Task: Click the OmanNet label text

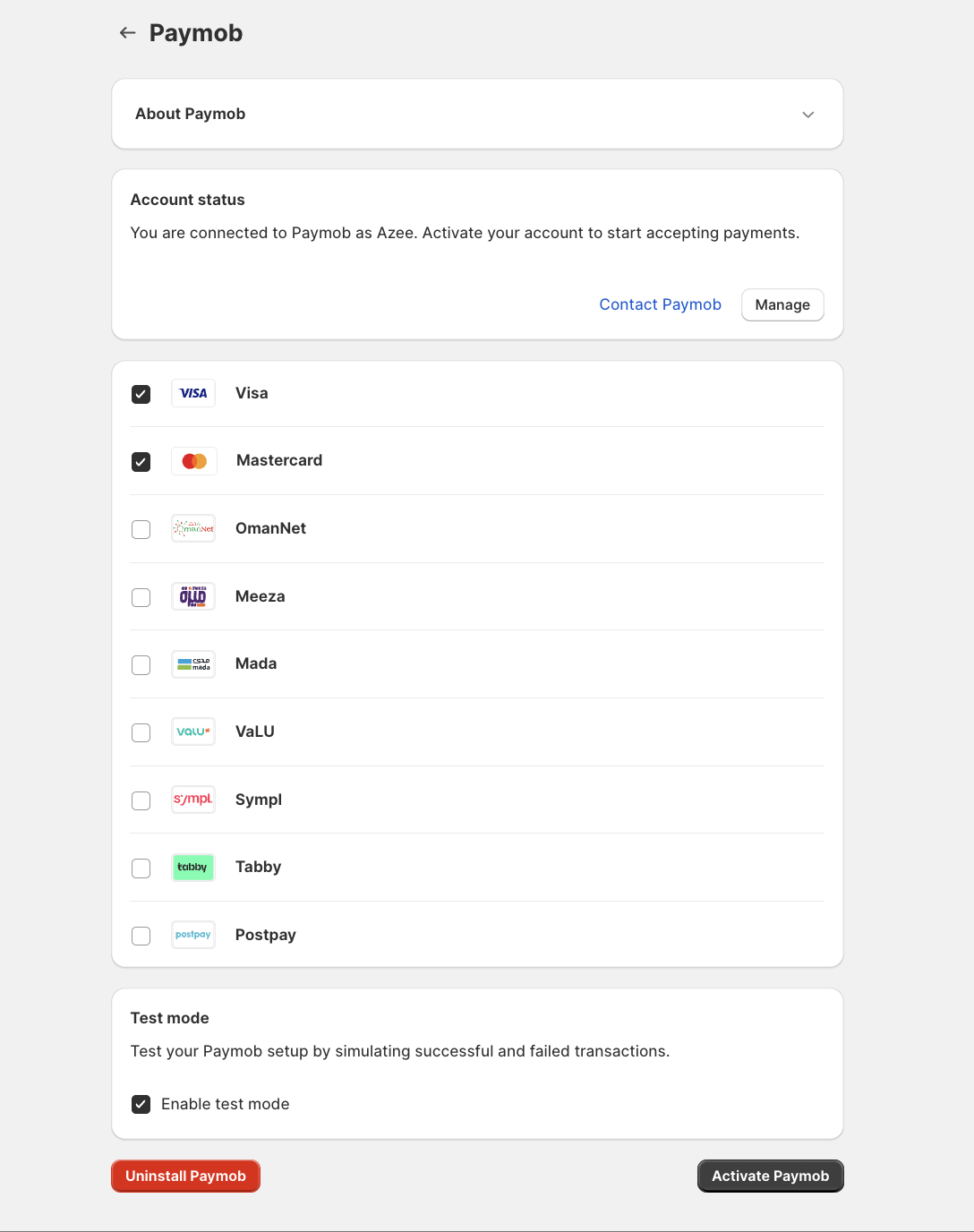Action: point(271,528)
